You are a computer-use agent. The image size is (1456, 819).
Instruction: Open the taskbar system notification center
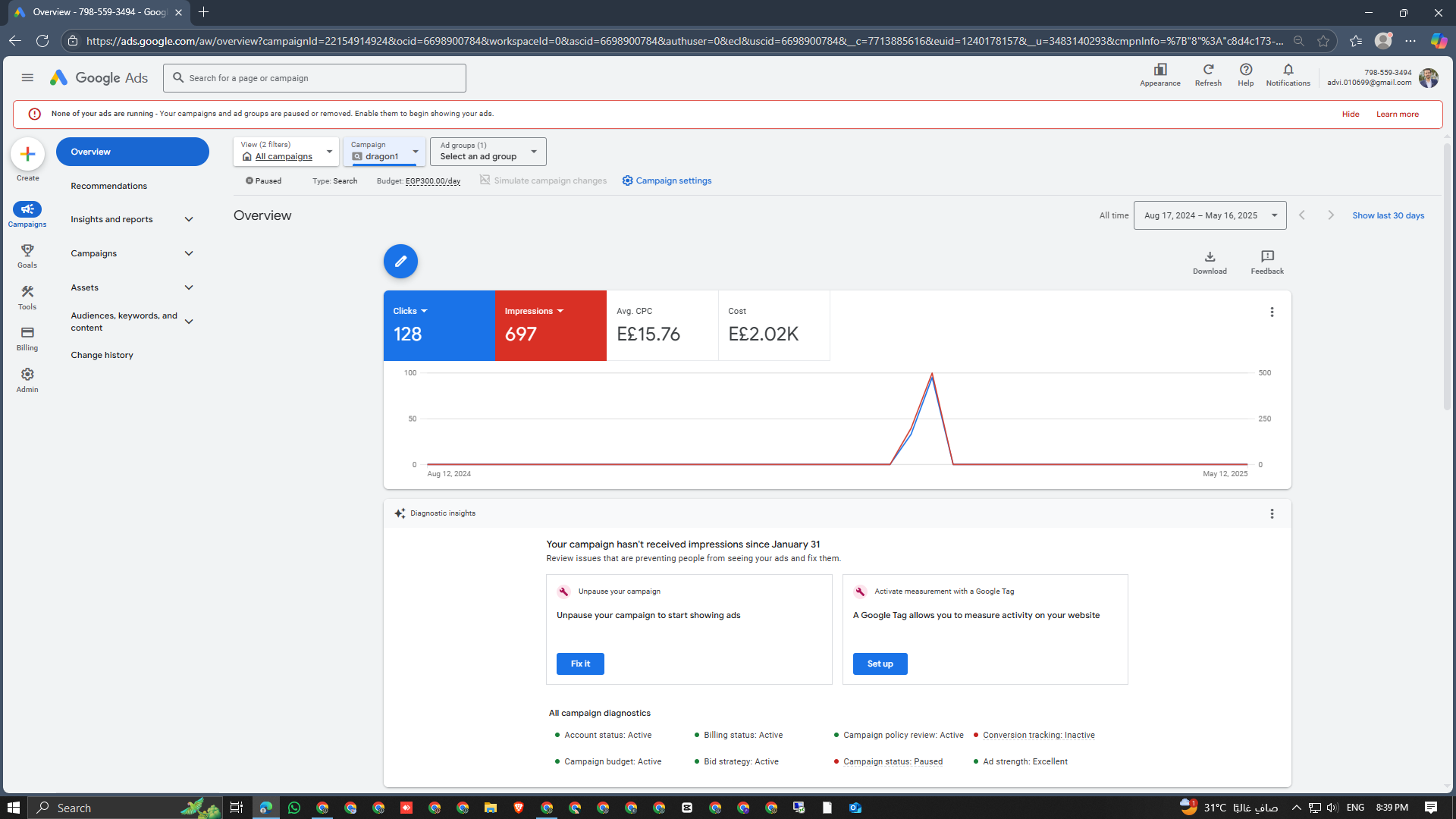(1430, 808)
